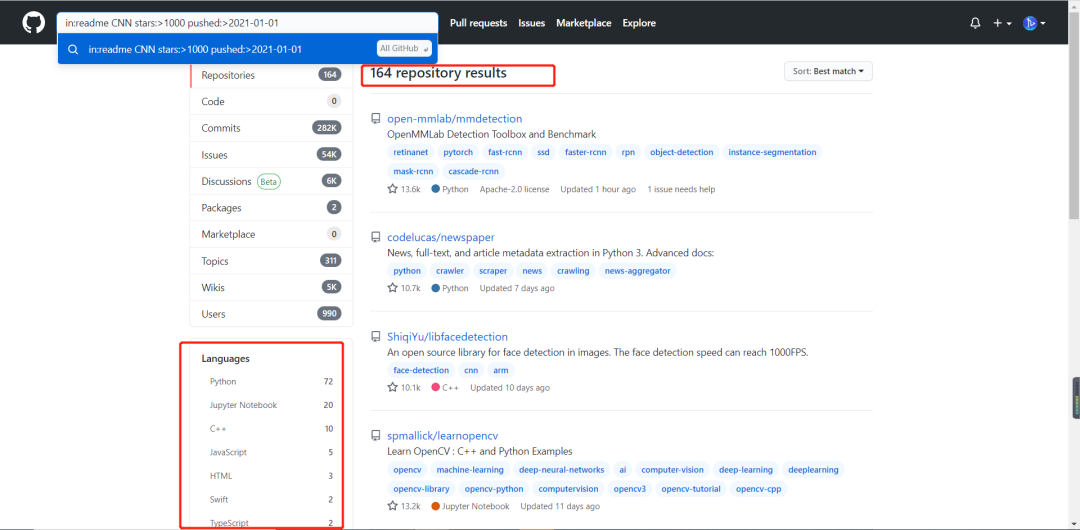
Task: Click the cnn topic tag
Action: [471, 370]
